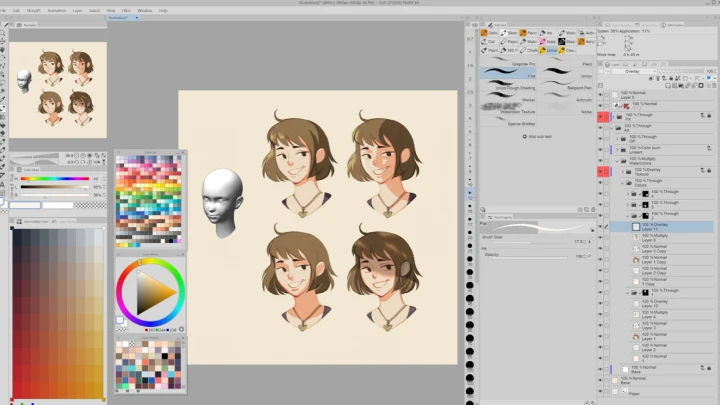Pick a color in the color wheel triangle
The height and width of the screenshot is (405, 720).
click(x=154, y=294)
